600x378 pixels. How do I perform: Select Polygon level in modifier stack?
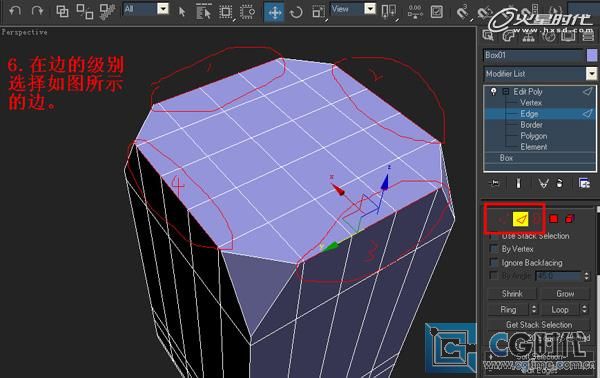coord(533,136)
